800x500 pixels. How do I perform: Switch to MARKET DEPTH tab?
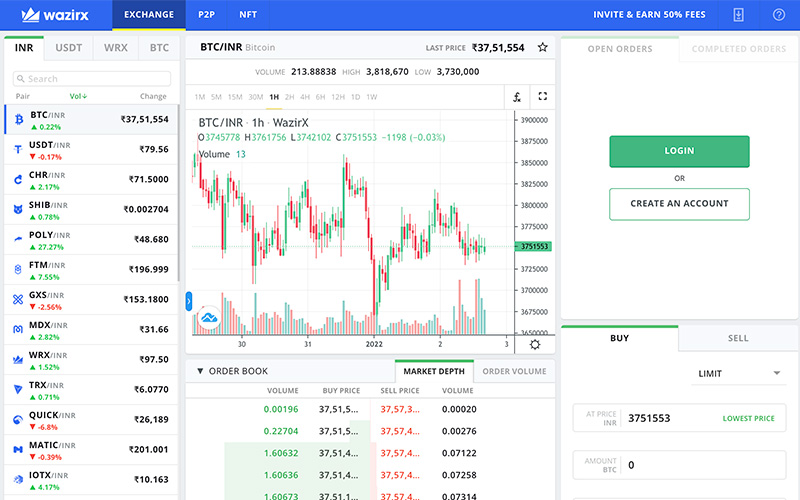pos(434,371)
